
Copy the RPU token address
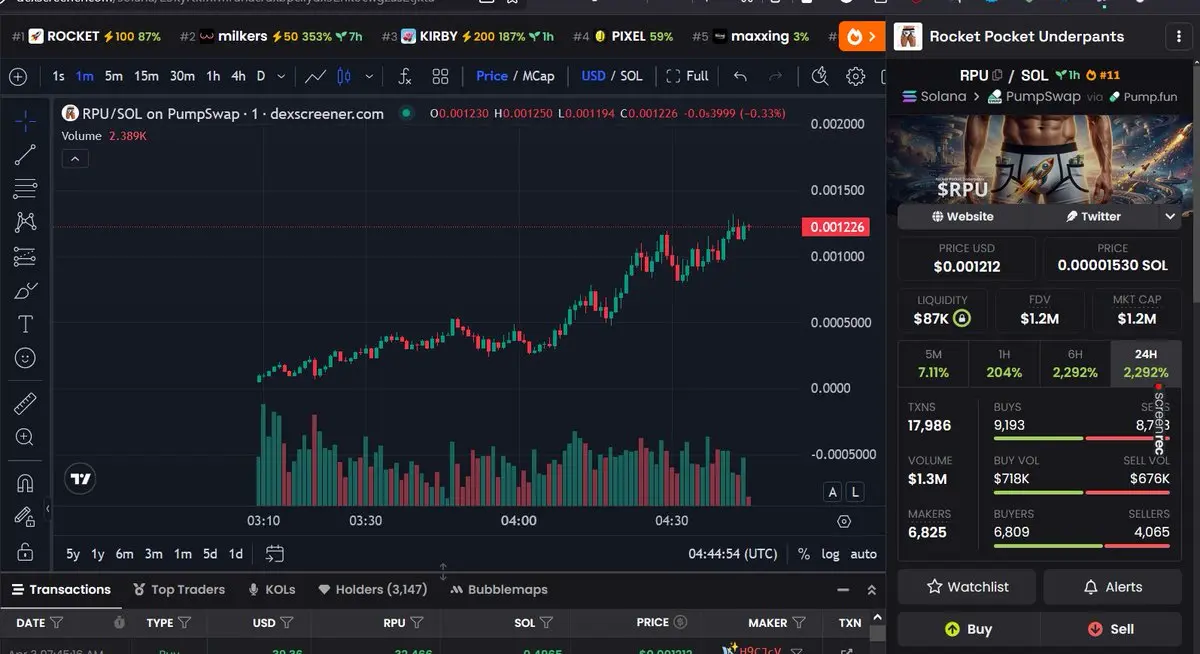click(997, 75)
